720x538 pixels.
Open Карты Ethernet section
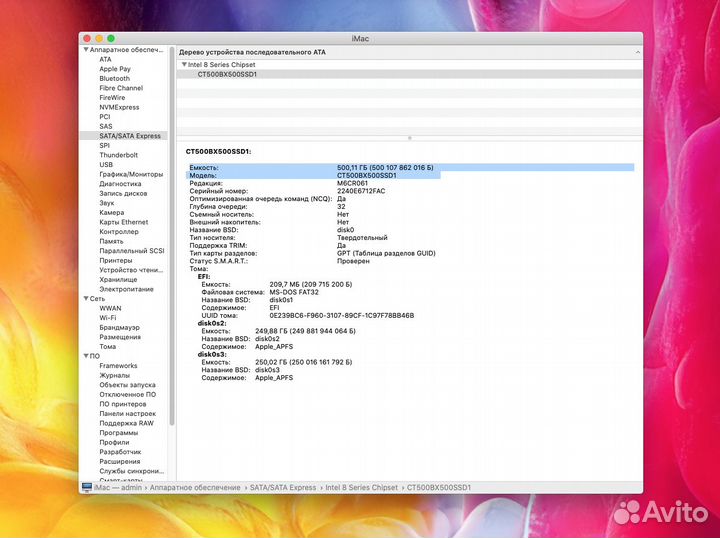124,222
